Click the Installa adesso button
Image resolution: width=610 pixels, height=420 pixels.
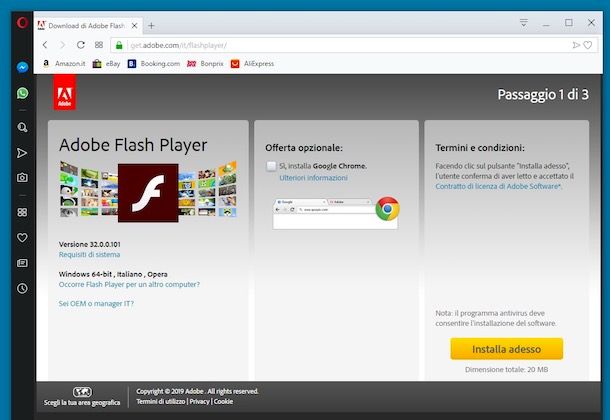pos(507,349)
